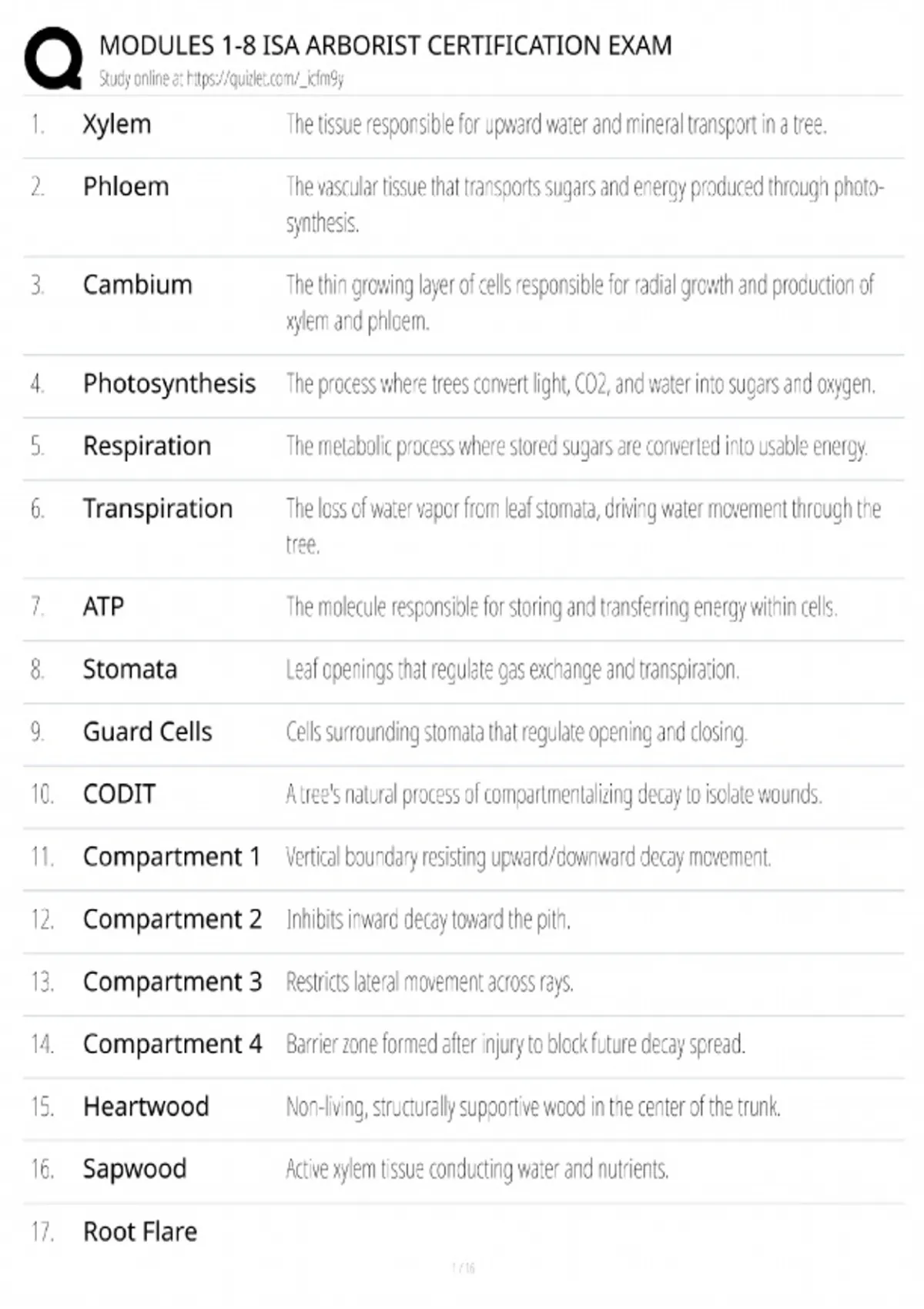Viewport: 924px width, 1309px height.
Task: Click the Compartment 4 term
Action: [172, 1044]
